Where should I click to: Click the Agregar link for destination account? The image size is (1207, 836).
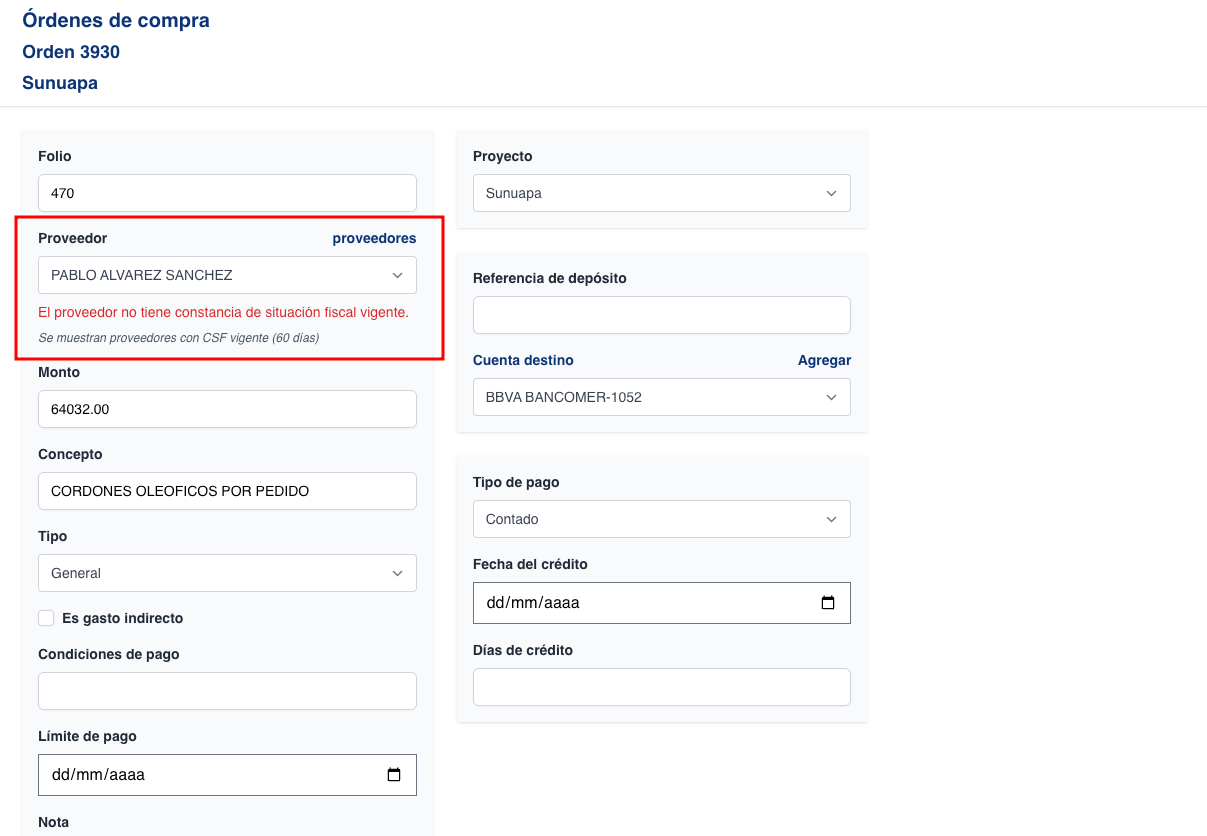tap(824, 360)
